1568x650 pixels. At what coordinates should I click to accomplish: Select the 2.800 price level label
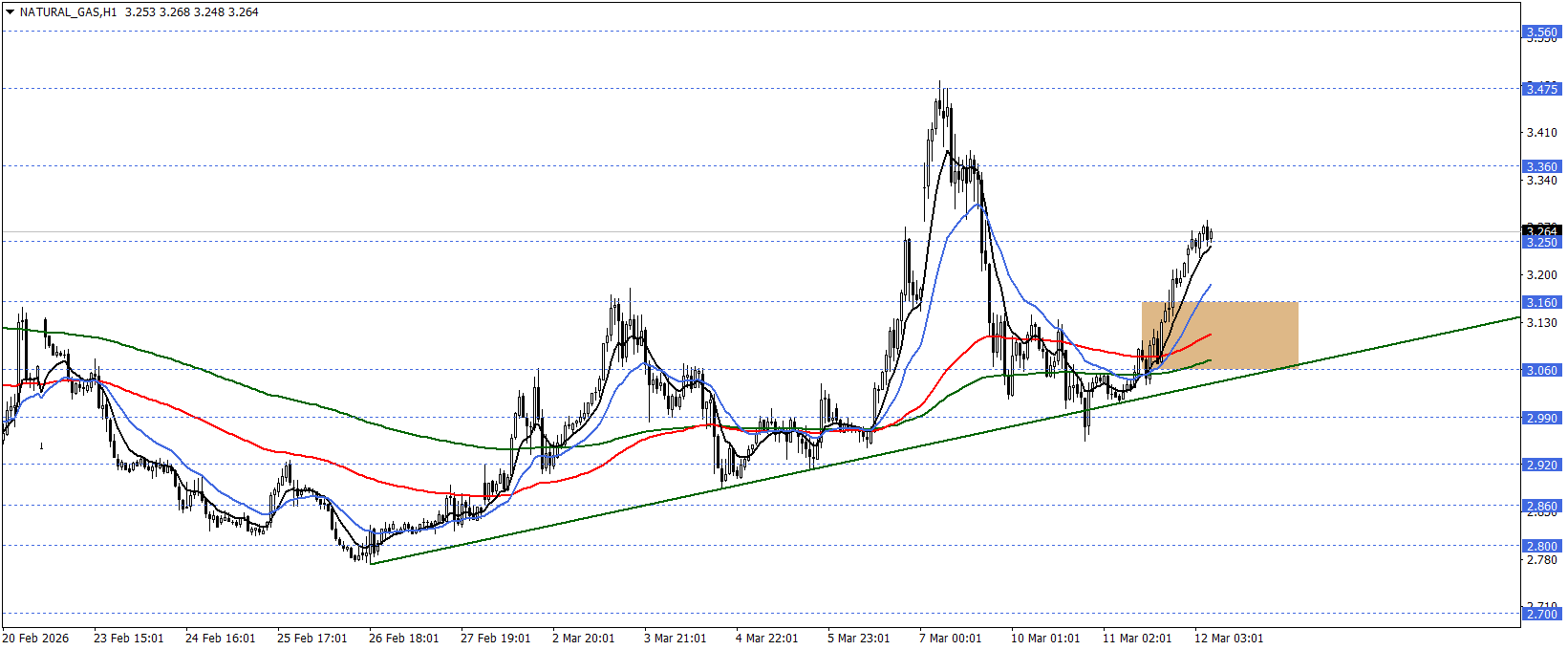point(1541,546)
